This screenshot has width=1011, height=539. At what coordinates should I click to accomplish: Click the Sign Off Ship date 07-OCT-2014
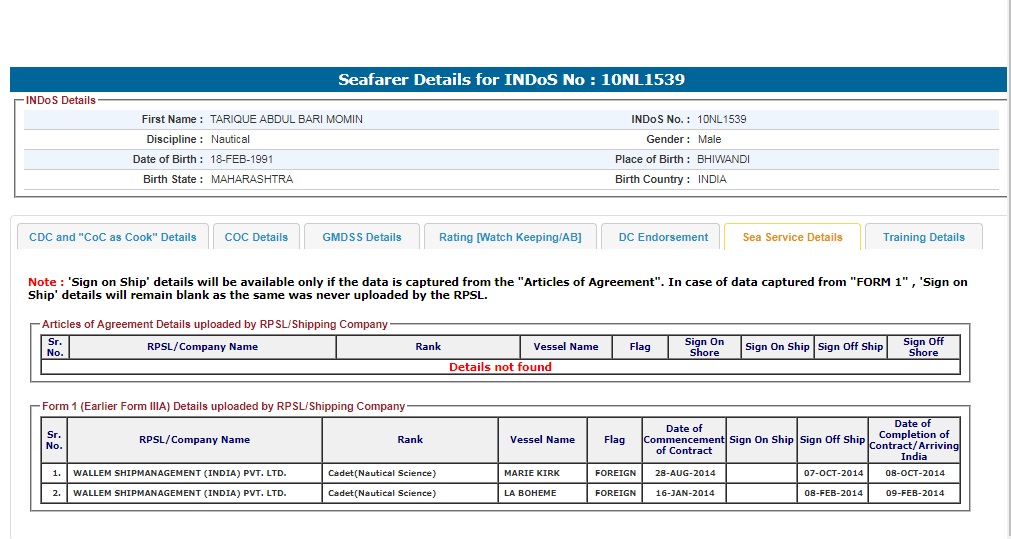pyautogui.click(x=832, y=473)
